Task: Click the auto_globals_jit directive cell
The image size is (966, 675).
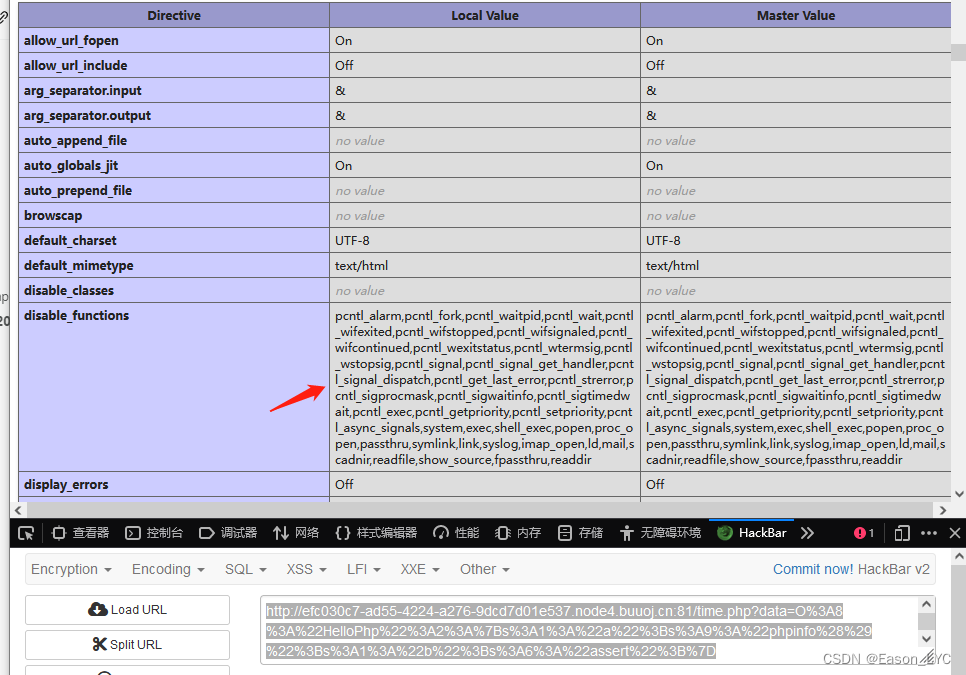Action: [x=174, y=166]
